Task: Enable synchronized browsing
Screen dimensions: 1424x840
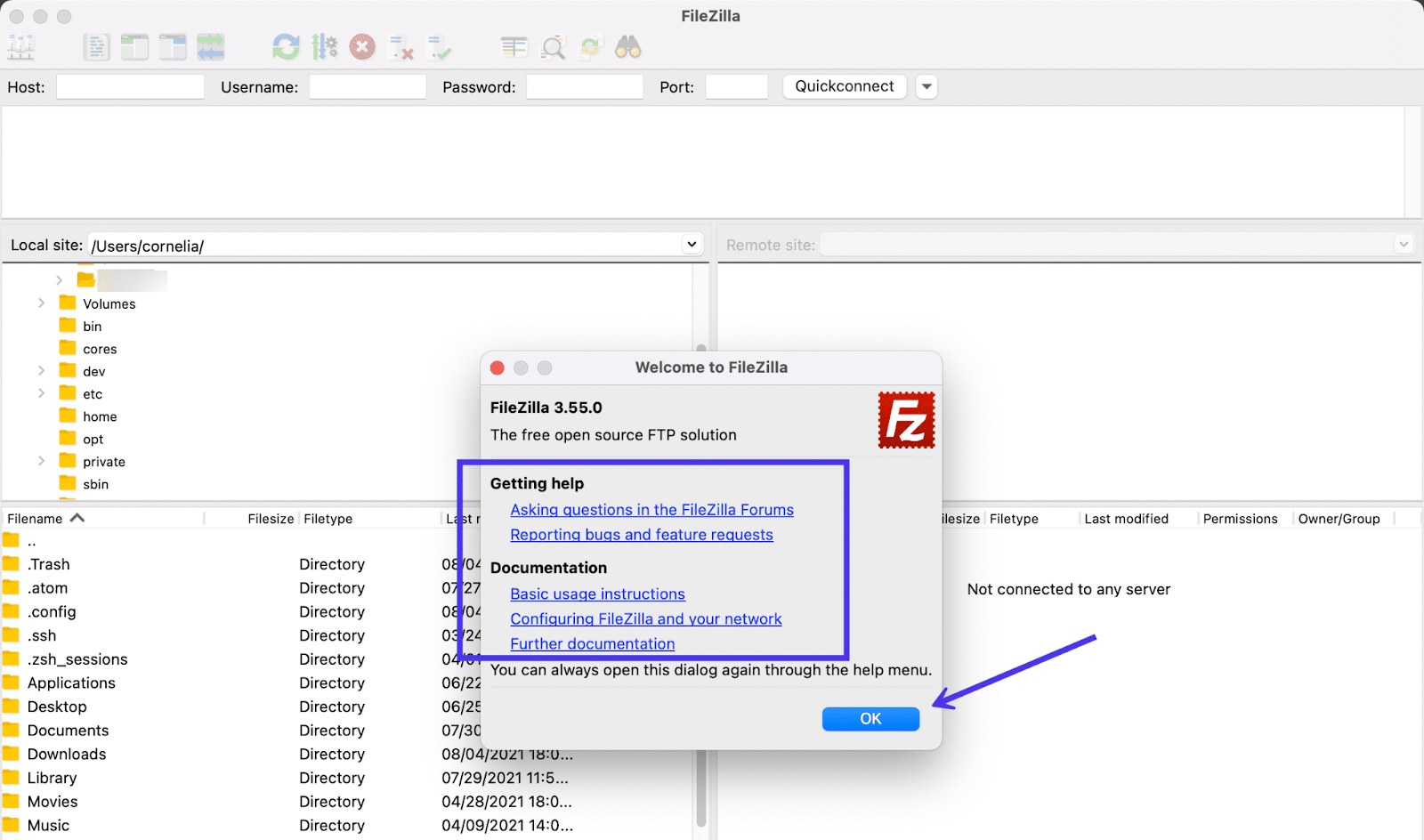Action: coord(591,46)
